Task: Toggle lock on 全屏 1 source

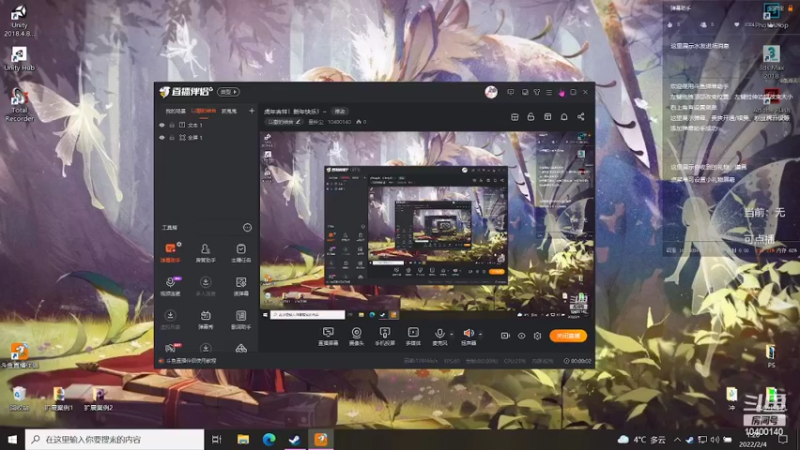Action: pyautogui.click(x=172, y=138)
